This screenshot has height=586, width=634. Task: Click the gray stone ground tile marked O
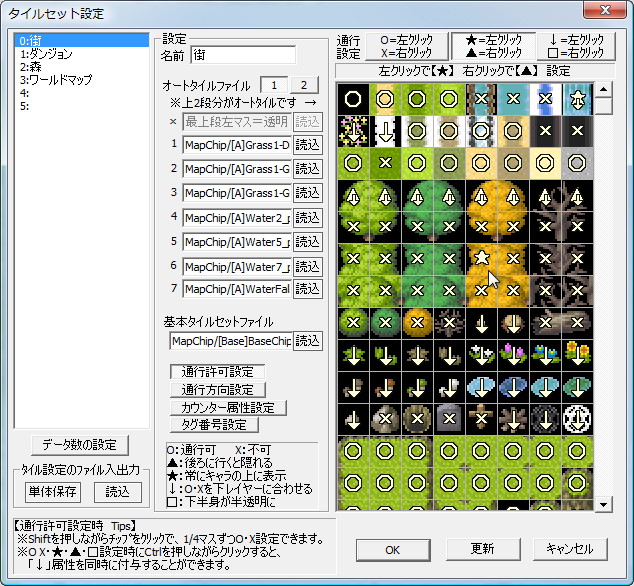tap(577, 163)
